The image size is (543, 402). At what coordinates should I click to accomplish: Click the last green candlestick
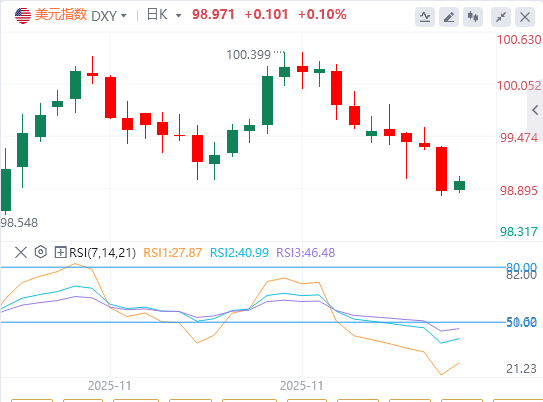click(x=460, y=185)
